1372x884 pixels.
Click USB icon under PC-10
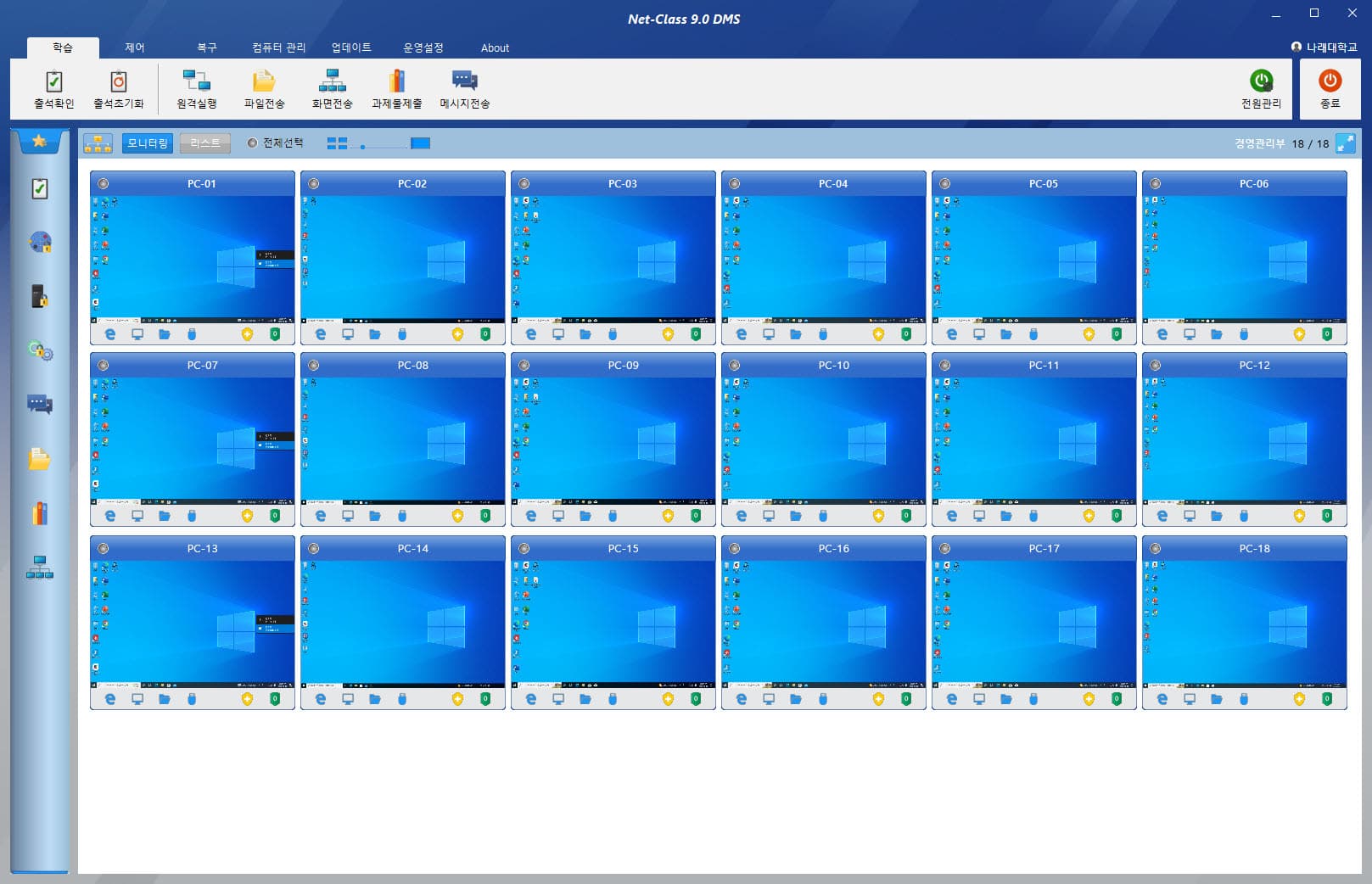pos(823,516)
